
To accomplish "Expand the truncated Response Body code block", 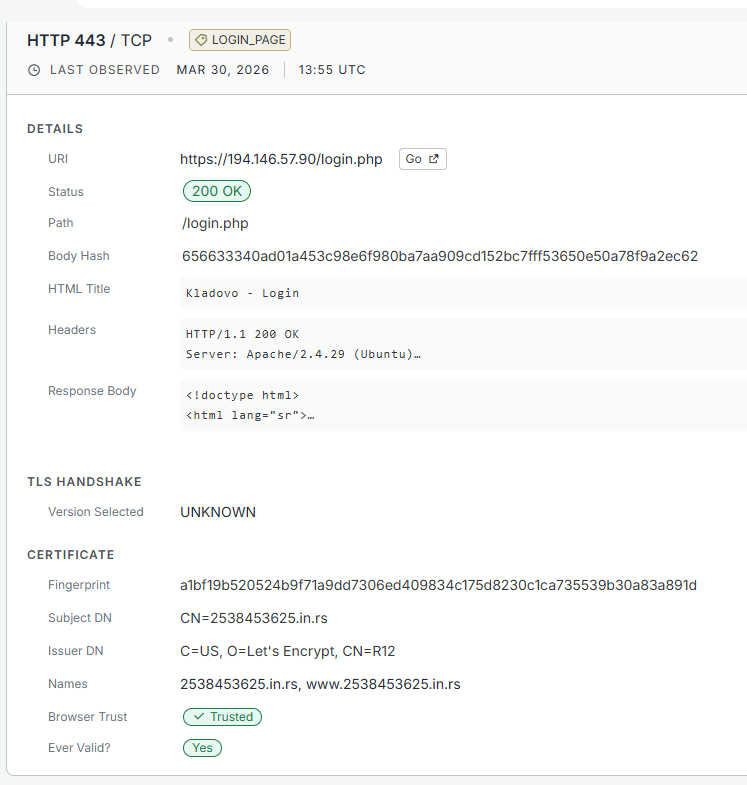I will pos(463,406).
